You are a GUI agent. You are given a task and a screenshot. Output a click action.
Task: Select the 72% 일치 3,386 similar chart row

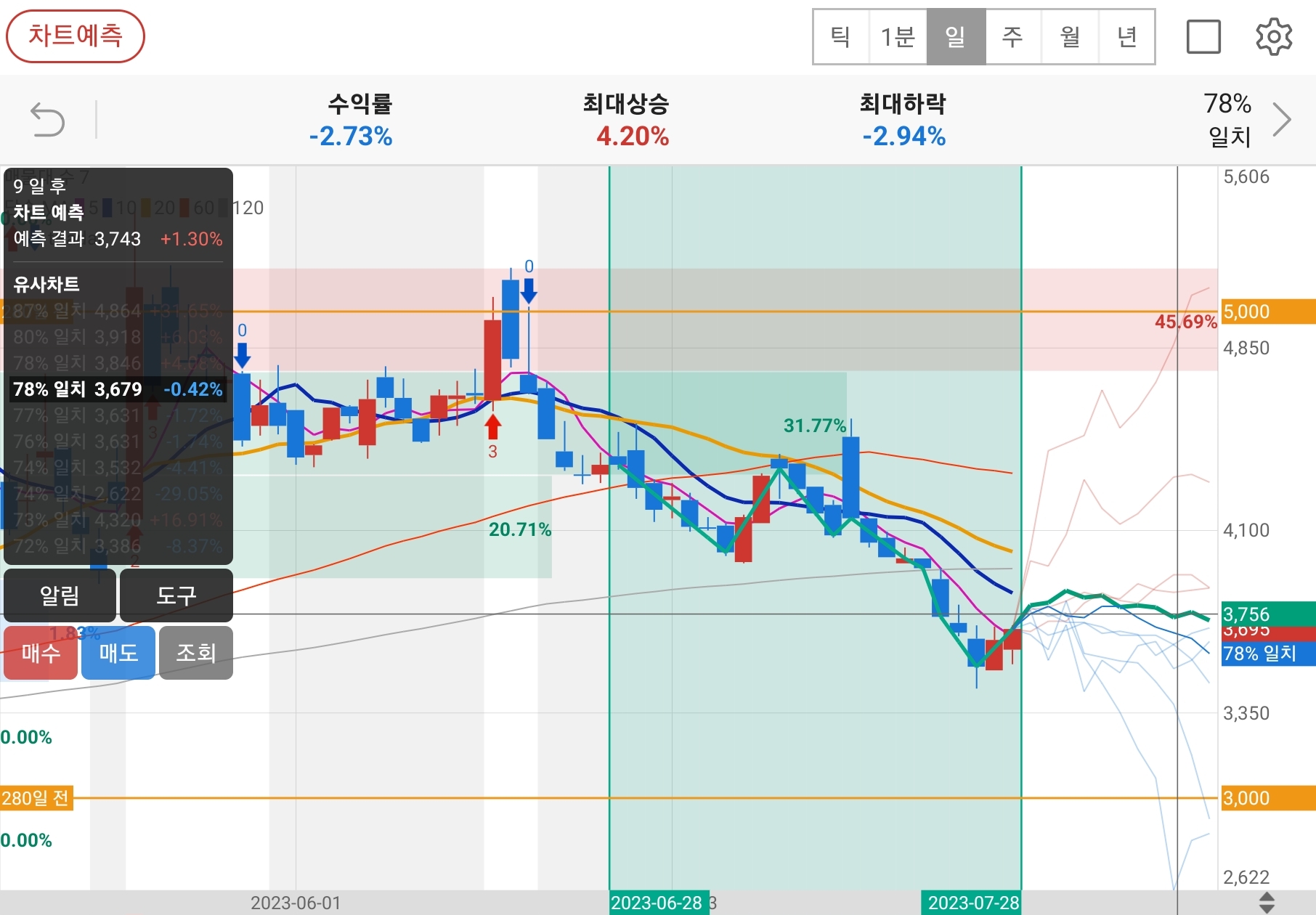click(x=118, y=545)
